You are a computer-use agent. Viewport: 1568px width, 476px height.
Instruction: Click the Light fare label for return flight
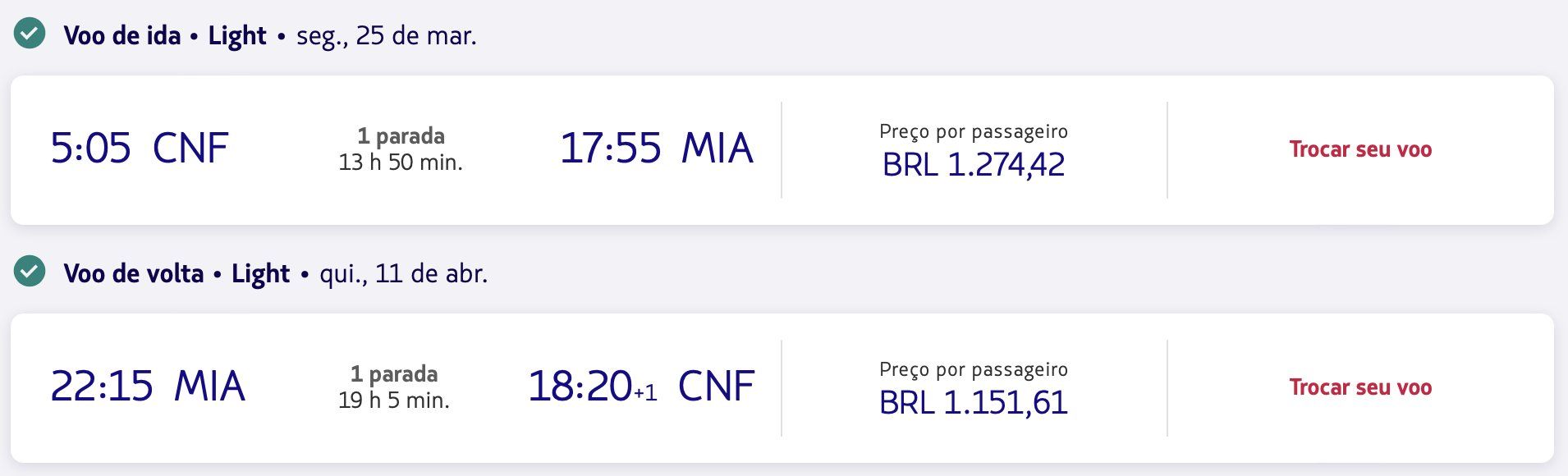[260, 273]
